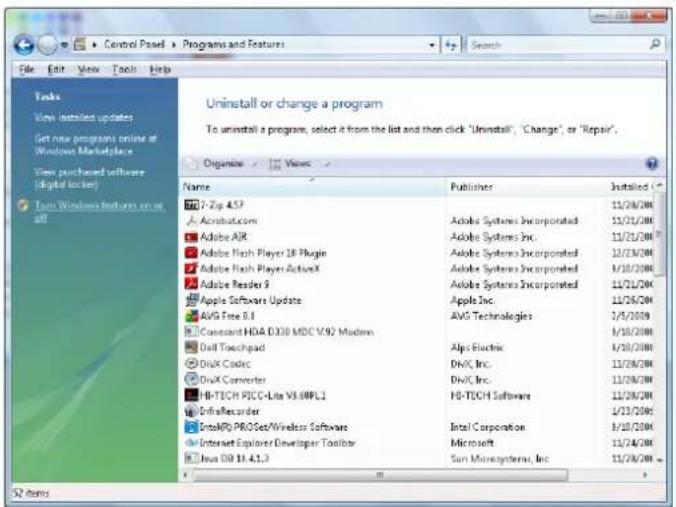
Task: Click the Apple Inc. publisher cell
Action: coord(473,300)
